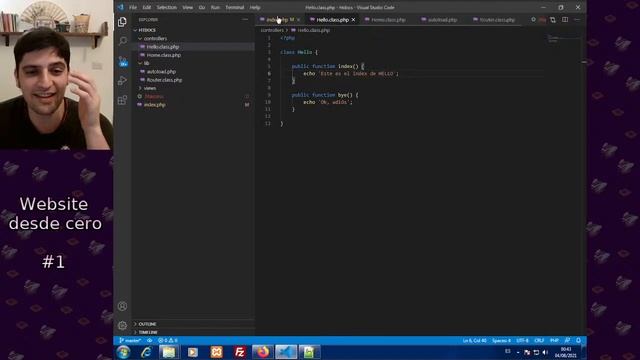
Task: Click the volume icon in system tray
Action: pos(545,352)
